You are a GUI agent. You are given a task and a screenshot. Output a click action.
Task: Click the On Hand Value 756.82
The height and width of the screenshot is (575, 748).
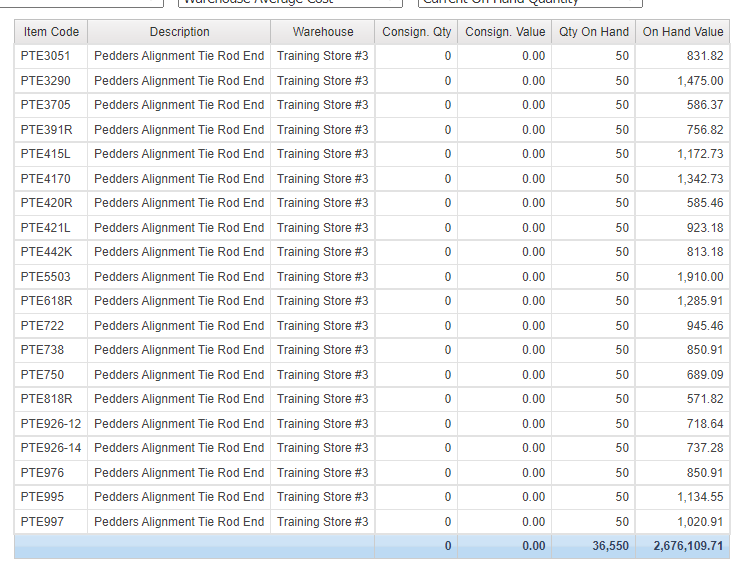click(x=705, y=130)
